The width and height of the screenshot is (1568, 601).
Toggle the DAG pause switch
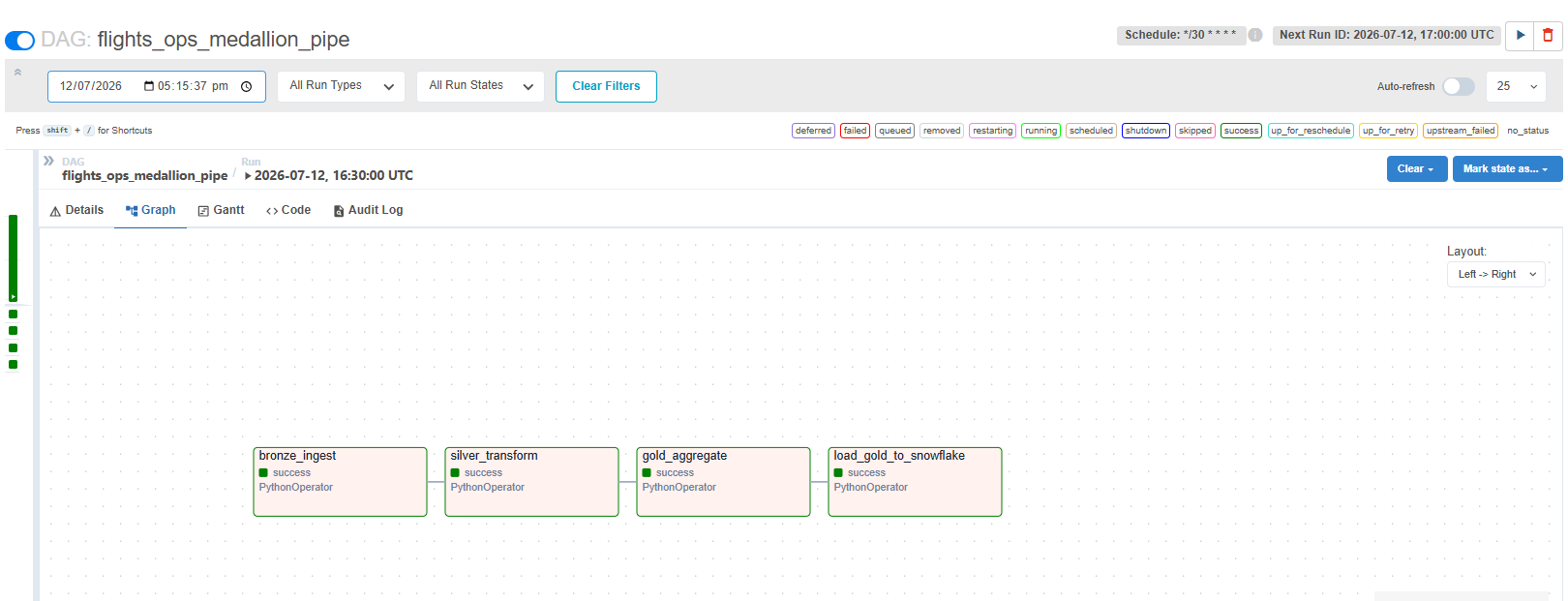pyautogui.click(x=19, y=40)
